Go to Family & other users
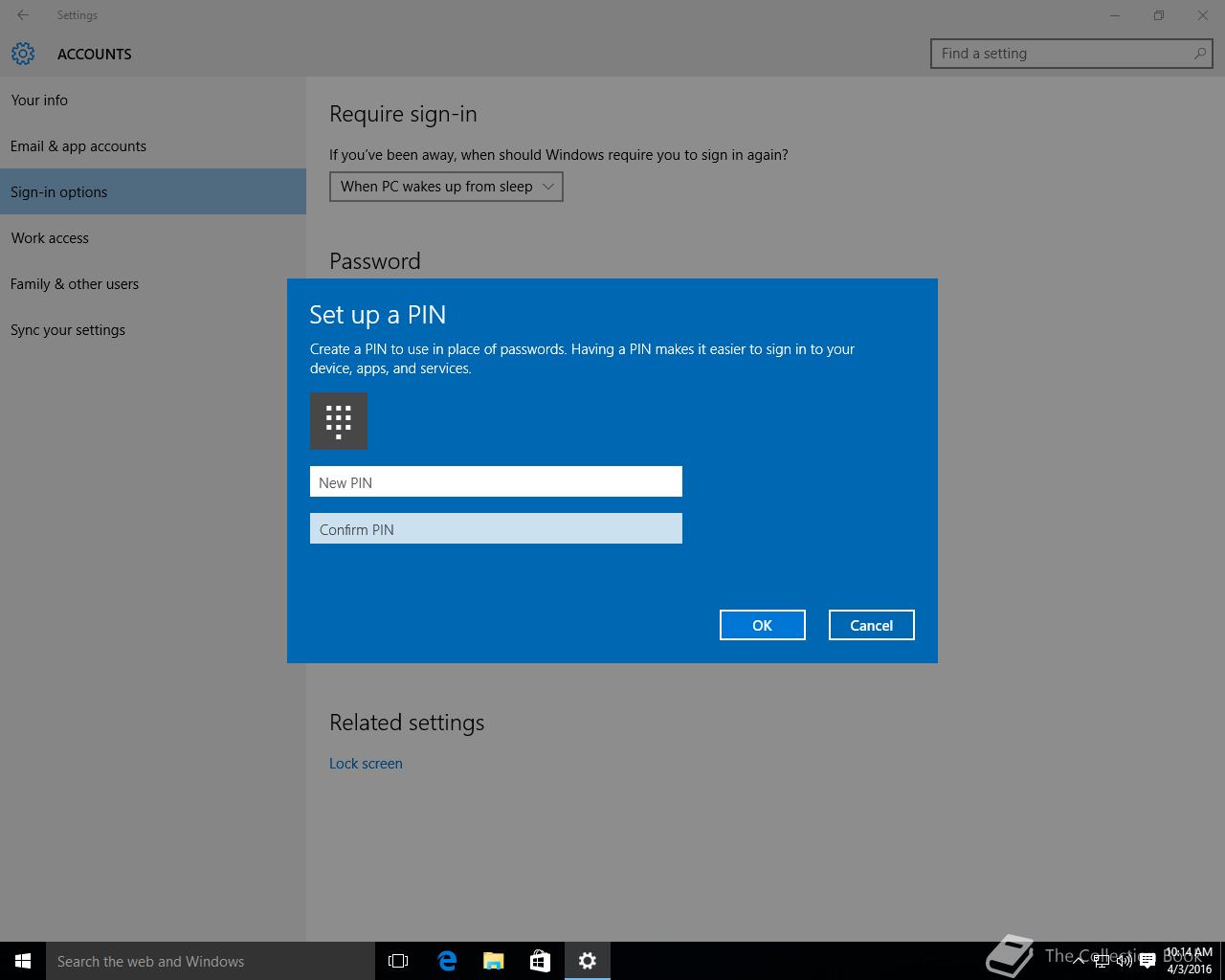 coord(75,284)
